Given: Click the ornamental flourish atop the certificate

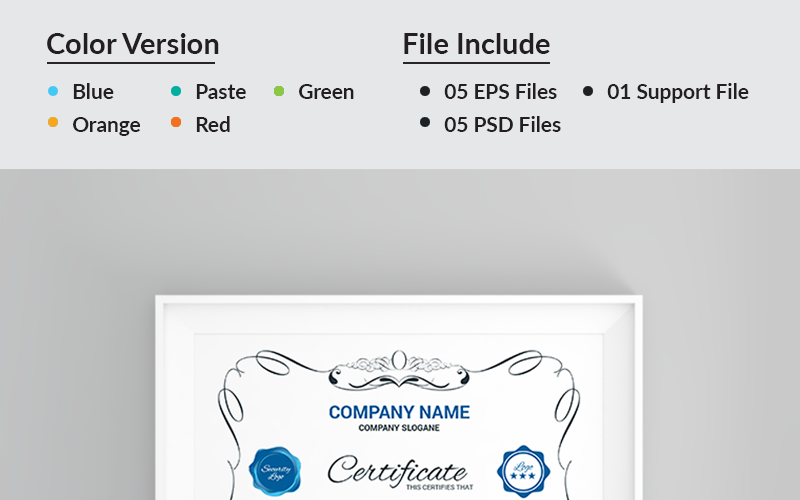Looking at the screenshot, I should pos(399,368).
